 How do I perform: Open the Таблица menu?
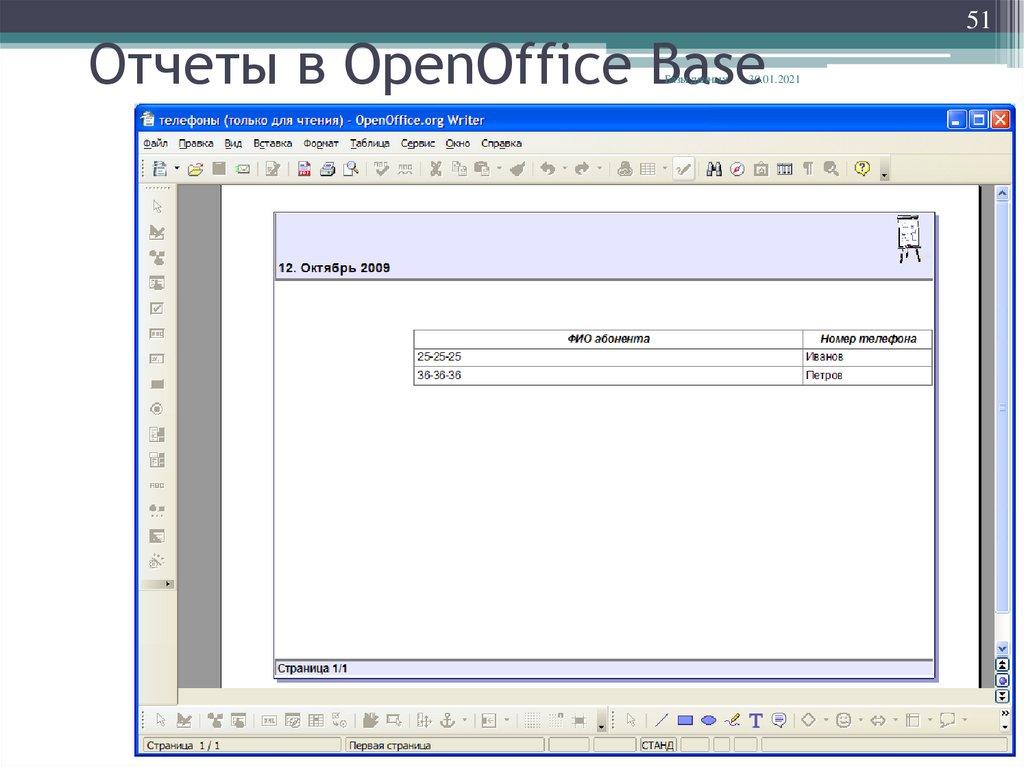point(370,143)
